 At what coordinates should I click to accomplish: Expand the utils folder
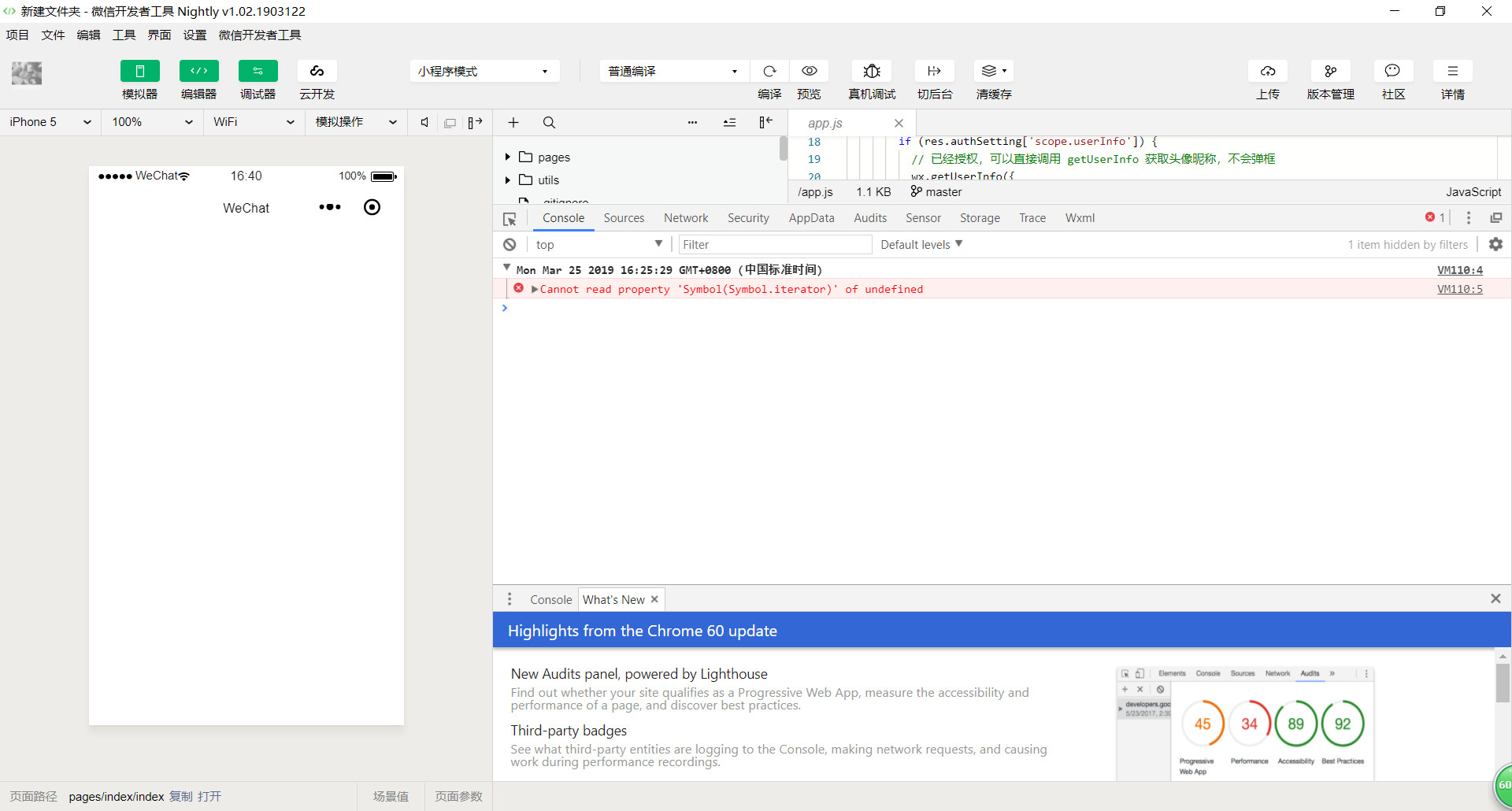tap(508, 180)
